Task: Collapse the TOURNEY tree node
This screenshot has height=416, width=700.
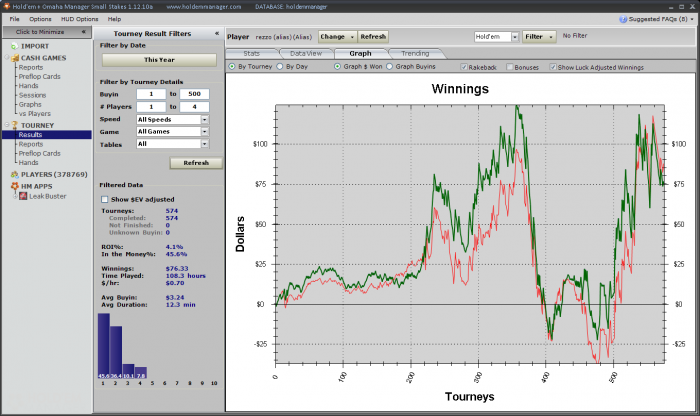Action: click(7, 125)
